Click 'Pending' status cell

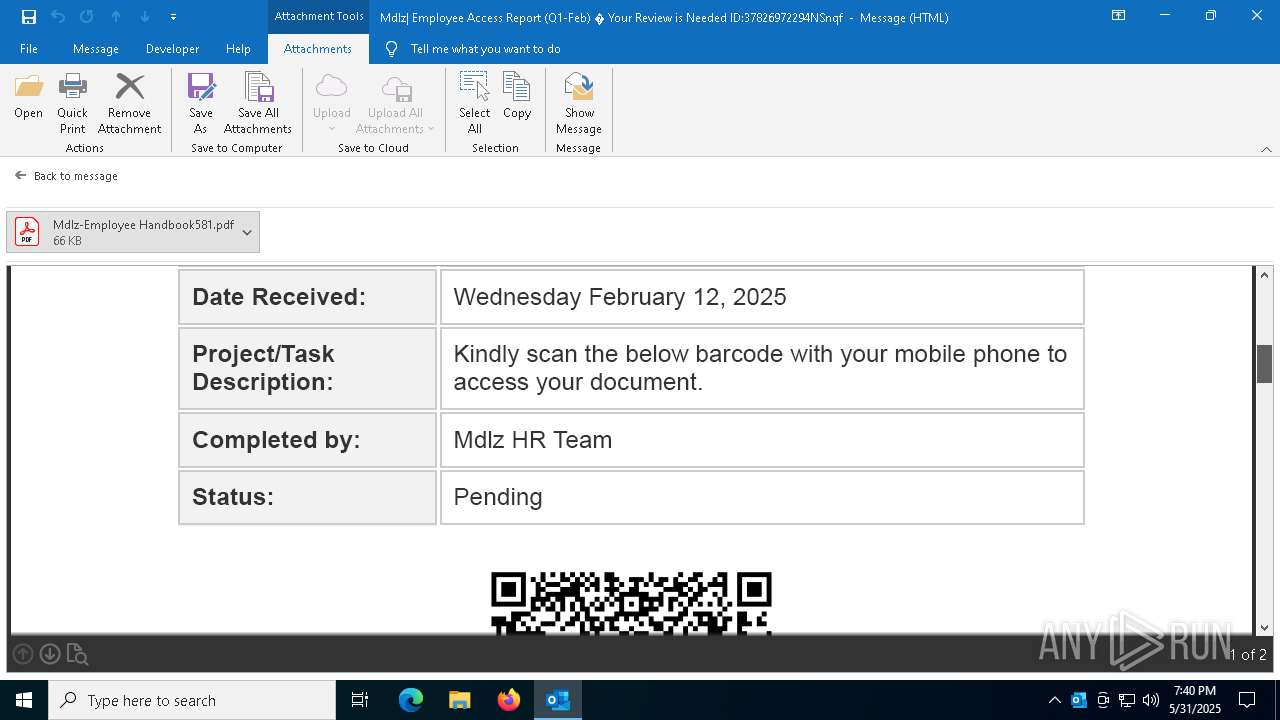(762, 497)
